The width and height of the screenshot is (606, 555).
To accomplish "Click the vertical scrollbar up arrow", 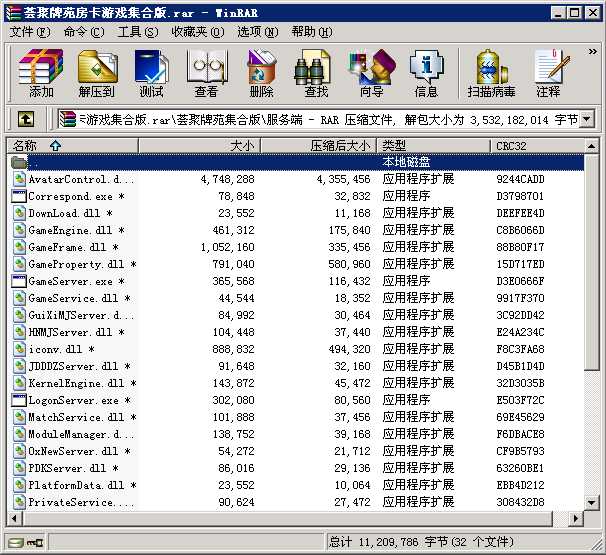I will pyautogui.click(x=592, y=146).
